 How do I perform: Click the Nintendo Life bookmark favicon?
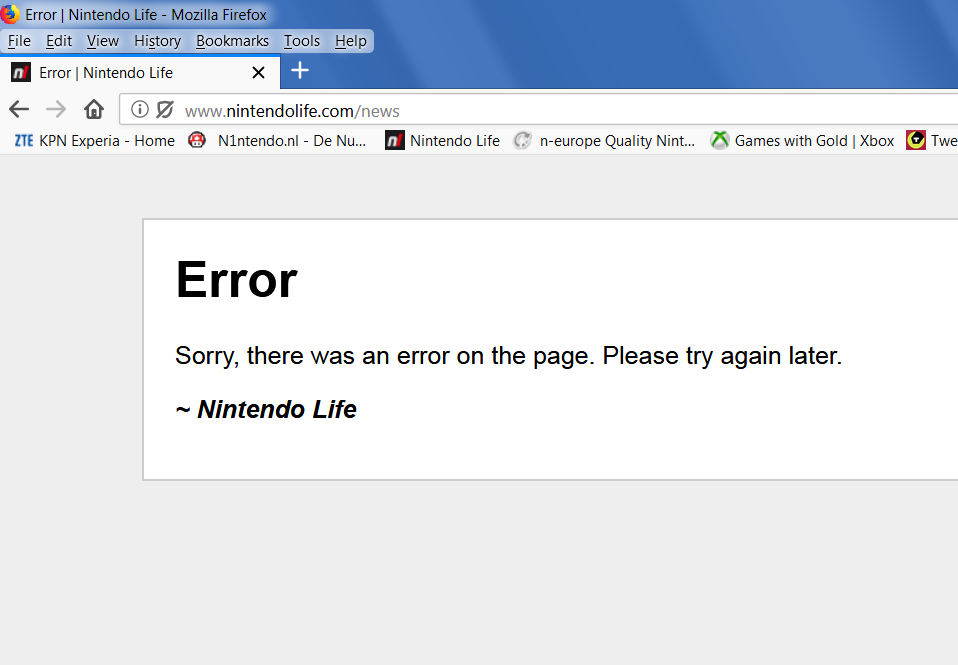pos(395,141)
